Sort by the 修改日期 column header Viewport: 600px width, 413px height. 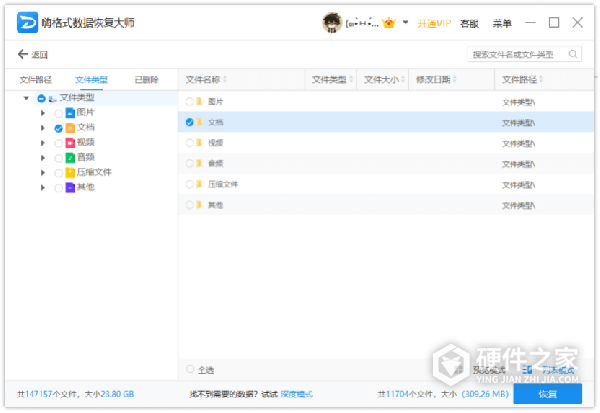click(452, 80)
